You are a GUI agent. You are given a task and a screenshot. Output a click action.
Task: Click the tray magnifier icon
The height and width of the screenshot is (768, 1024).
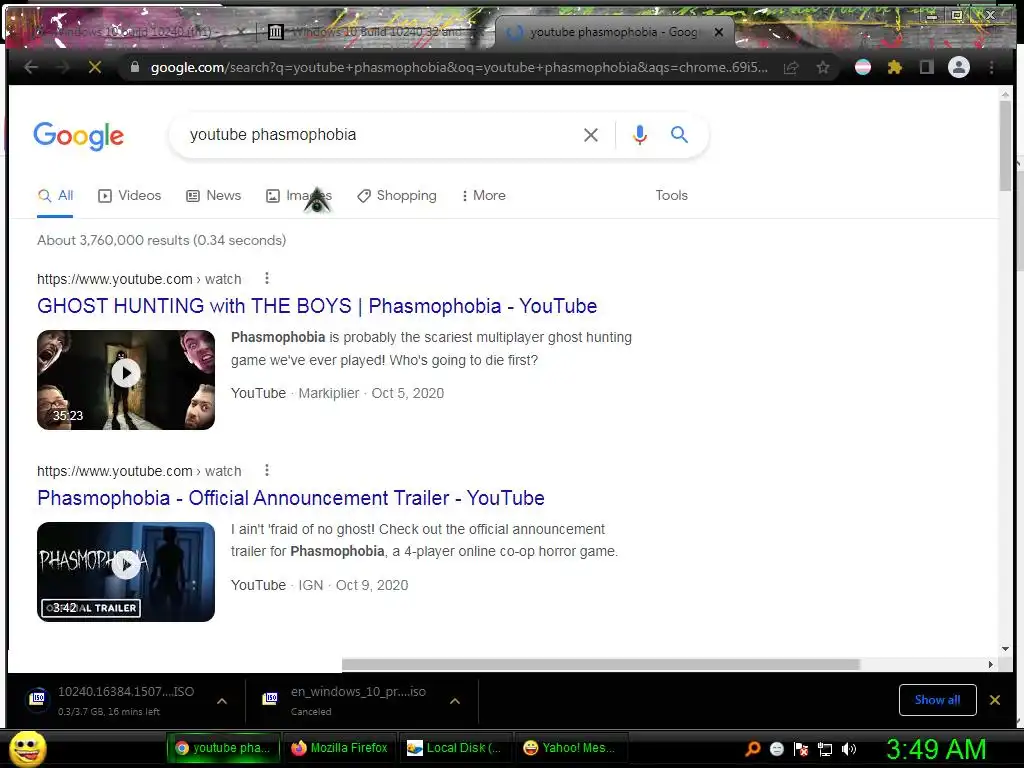pos(753,748)
